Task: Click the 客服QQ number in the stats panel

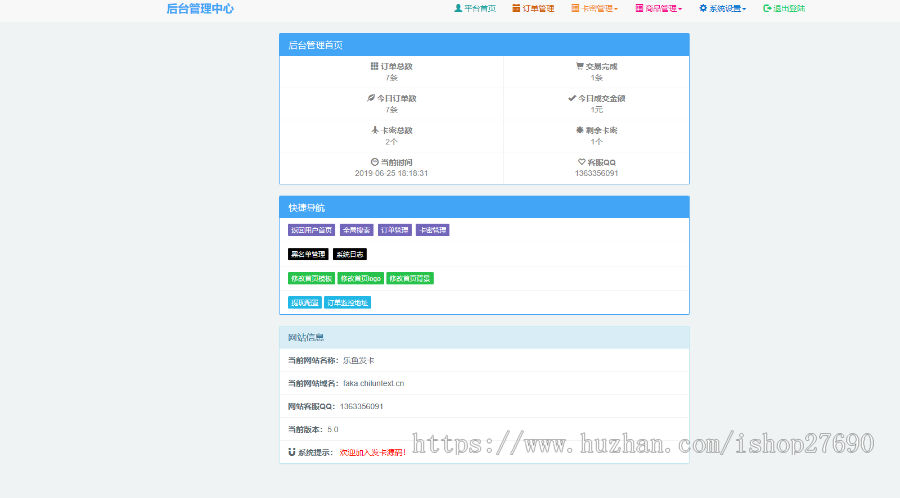Action: click(x=597, y=173)
